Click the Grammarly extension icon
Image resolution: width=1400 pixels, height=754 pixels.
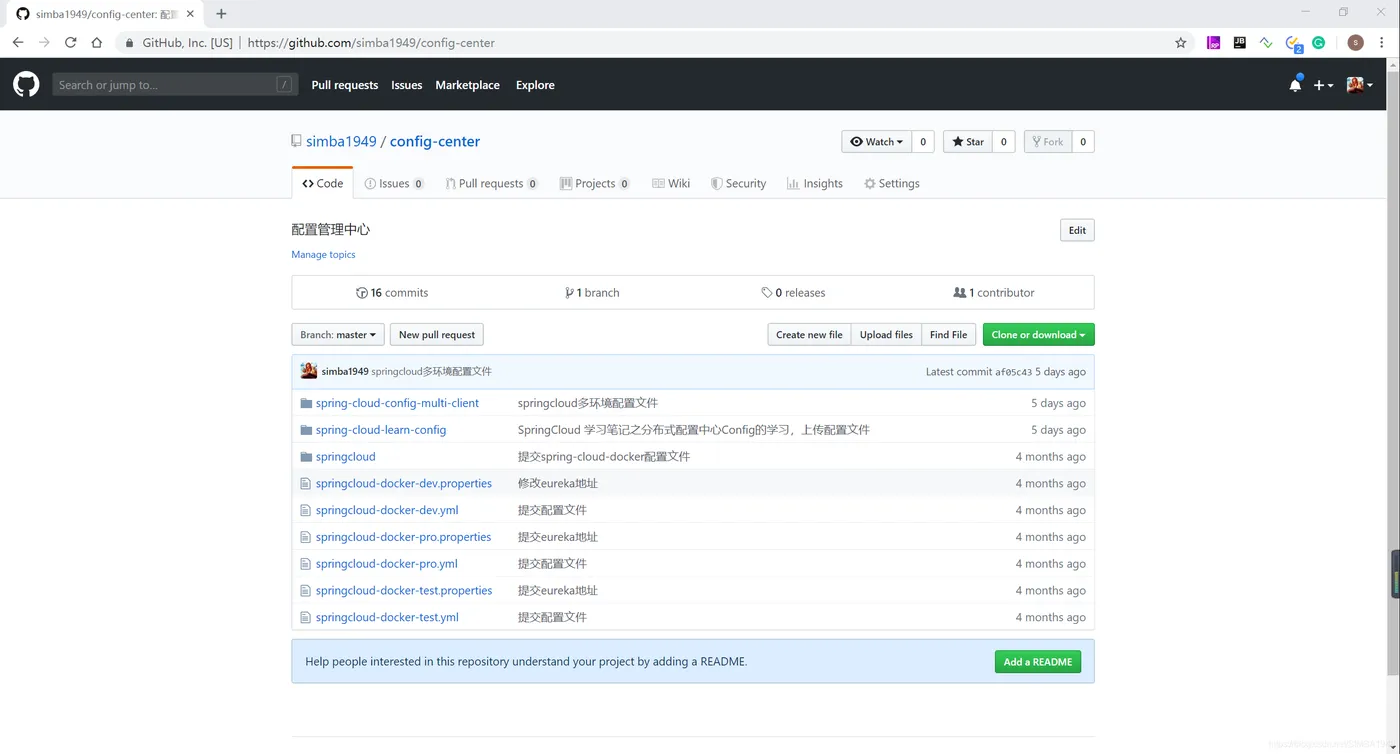click(x=1319, y=43)
